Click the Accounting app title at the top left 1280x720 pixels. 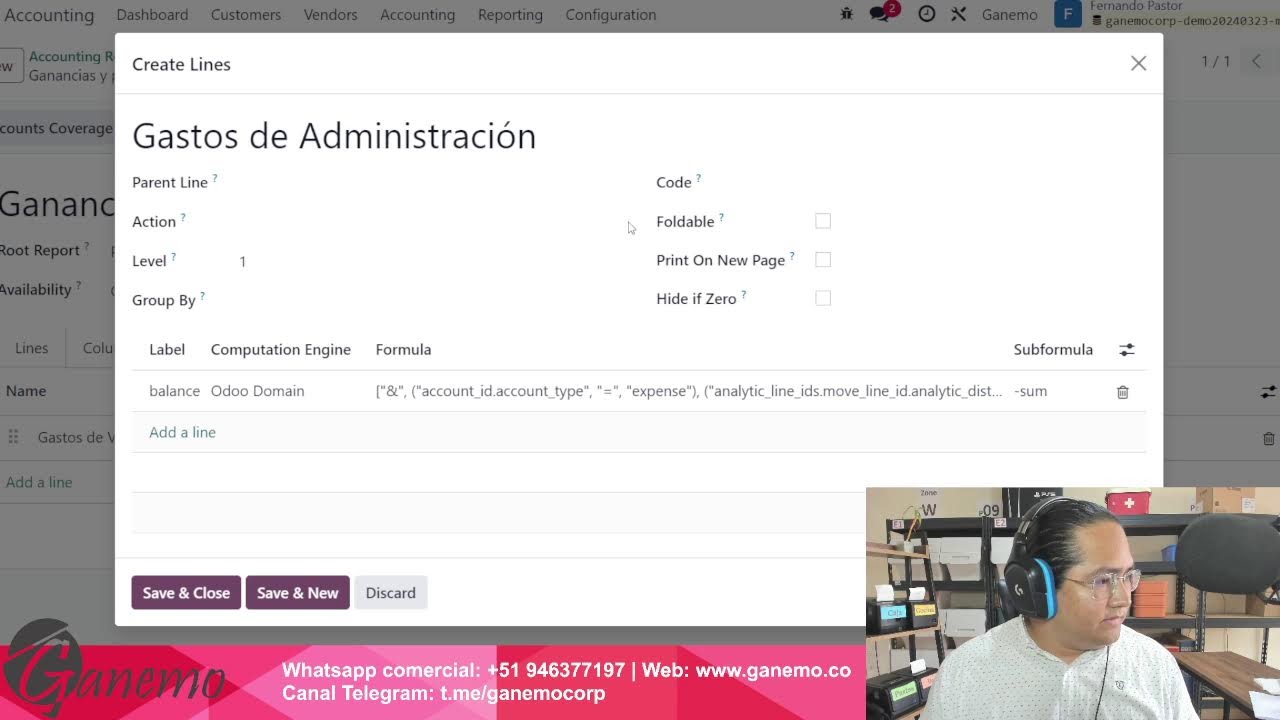tap(49, 15)
